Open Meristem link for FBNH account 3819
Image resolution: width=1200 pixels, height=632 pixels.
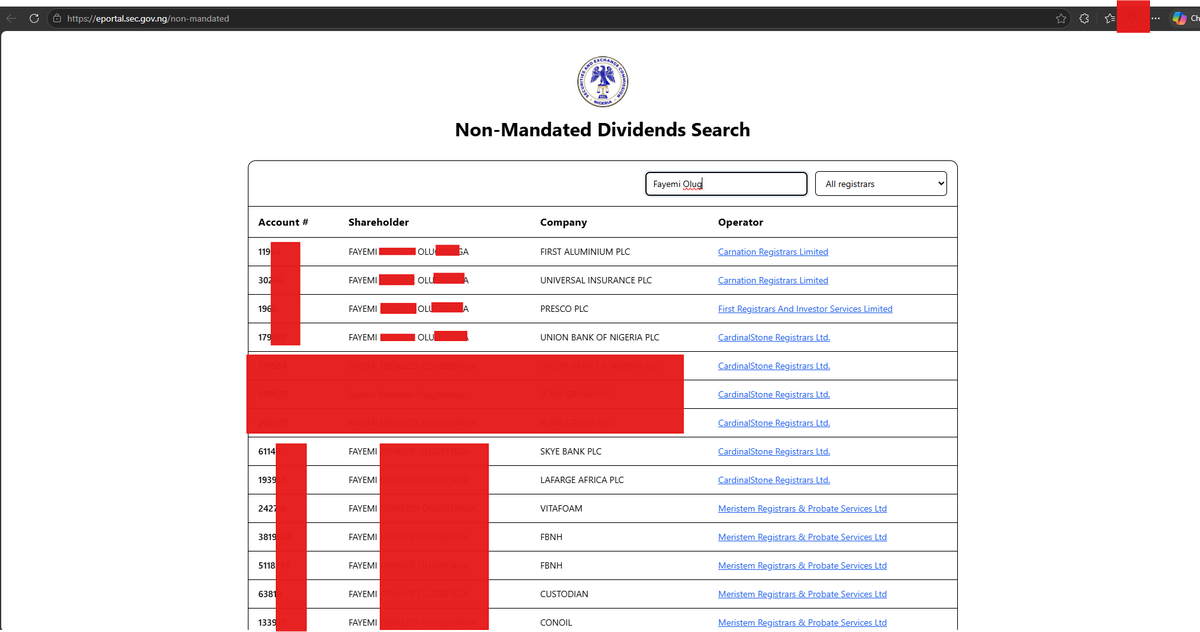(802, 537)
